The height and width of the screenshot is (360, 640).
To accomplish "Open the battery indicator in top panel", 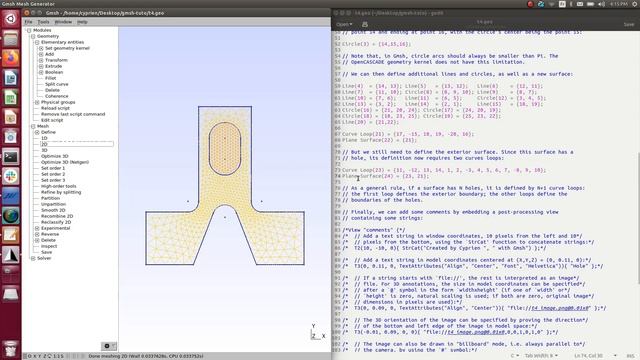I will pyautogui.click(x=591, y=4).
